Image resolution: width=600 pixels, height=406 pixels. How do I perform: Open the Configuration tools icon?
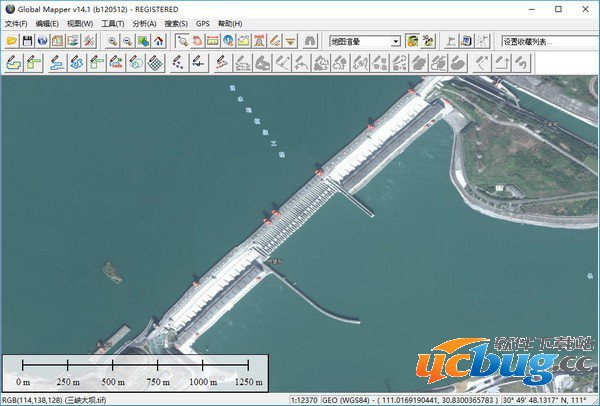point(89,41)
